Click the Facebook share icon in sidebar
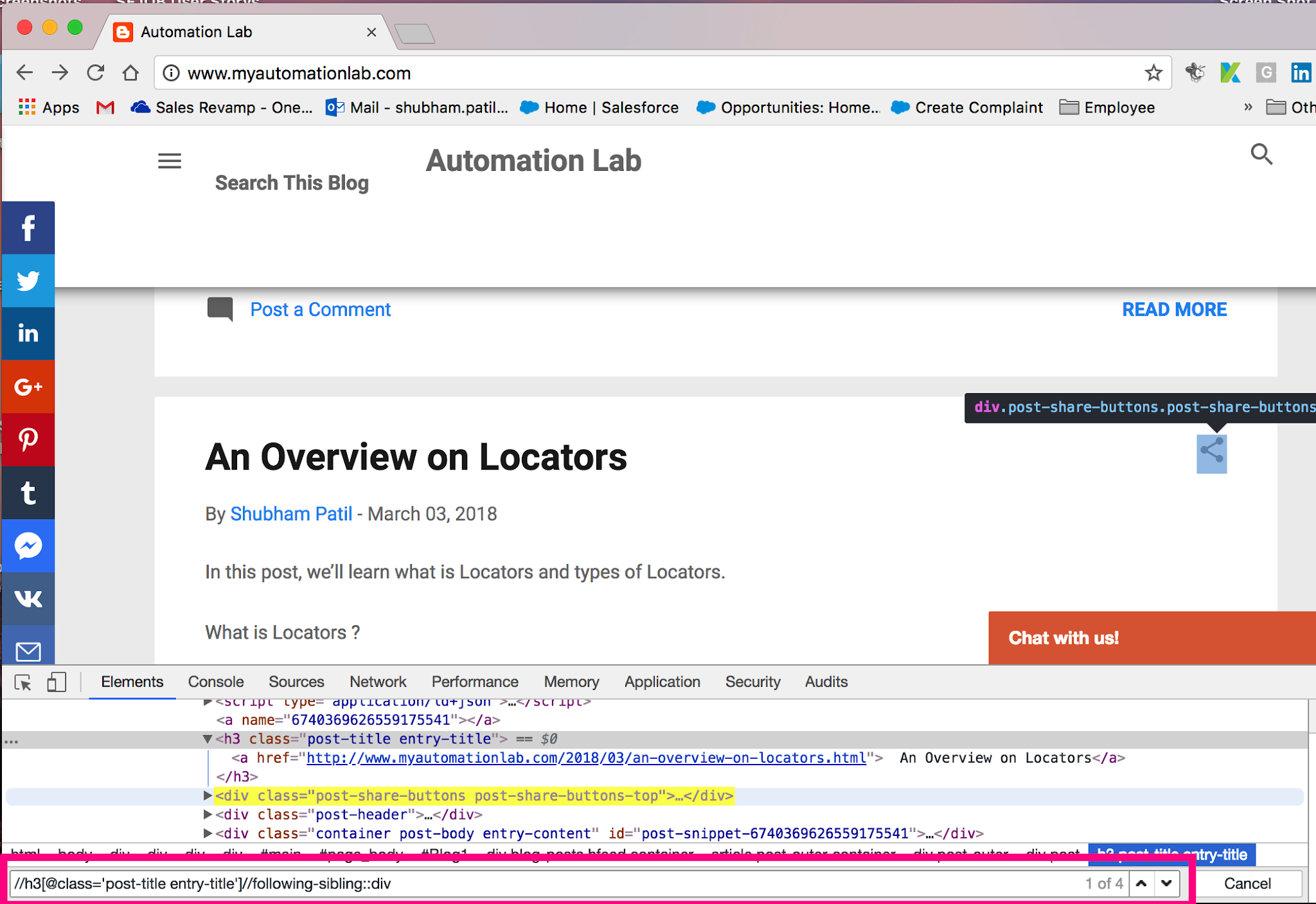The width and height of the screenshot is (1316, 904). 28,227
